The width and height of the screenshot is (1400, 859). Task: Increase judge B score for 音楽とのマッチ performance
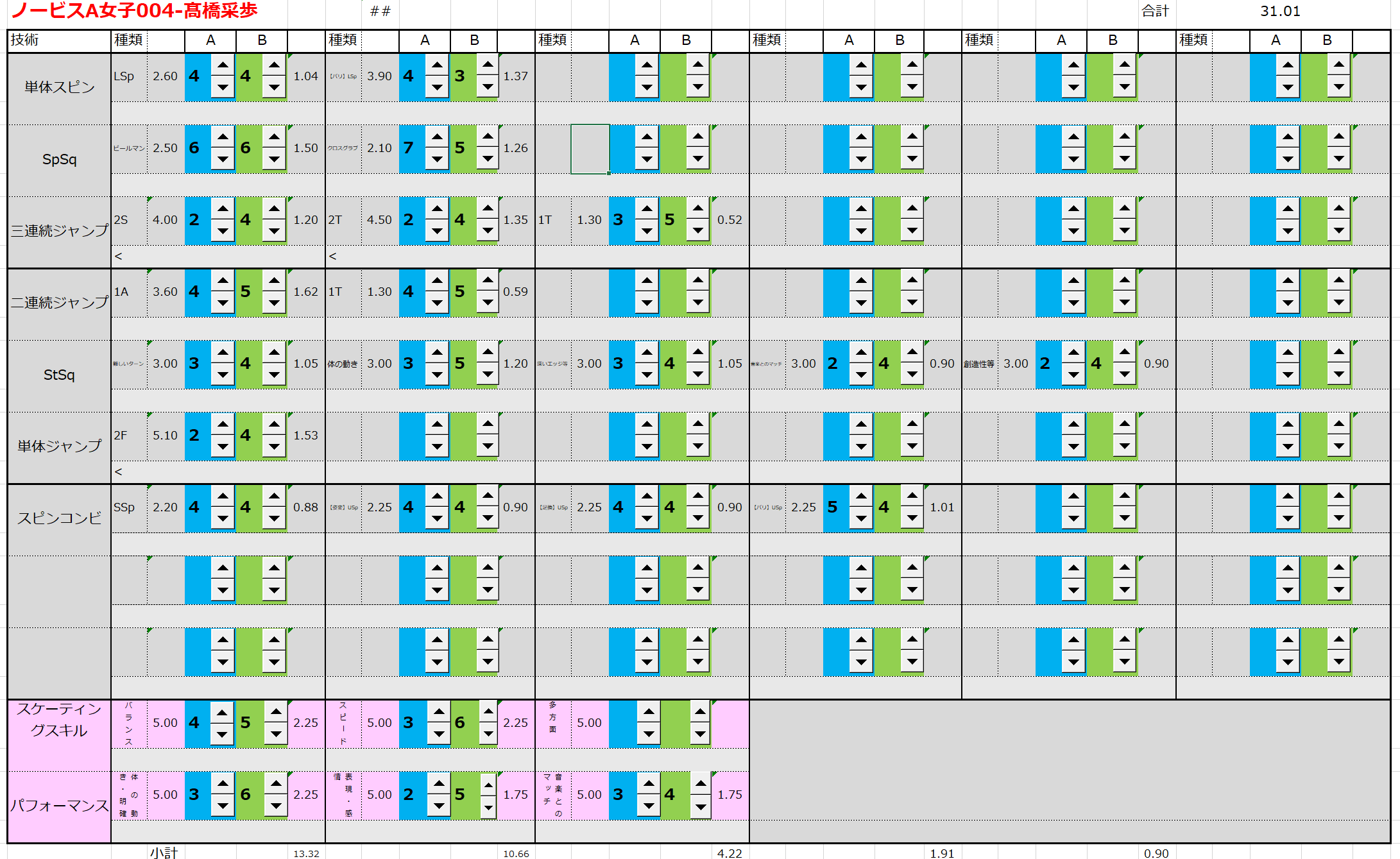[x=700, y=784]
